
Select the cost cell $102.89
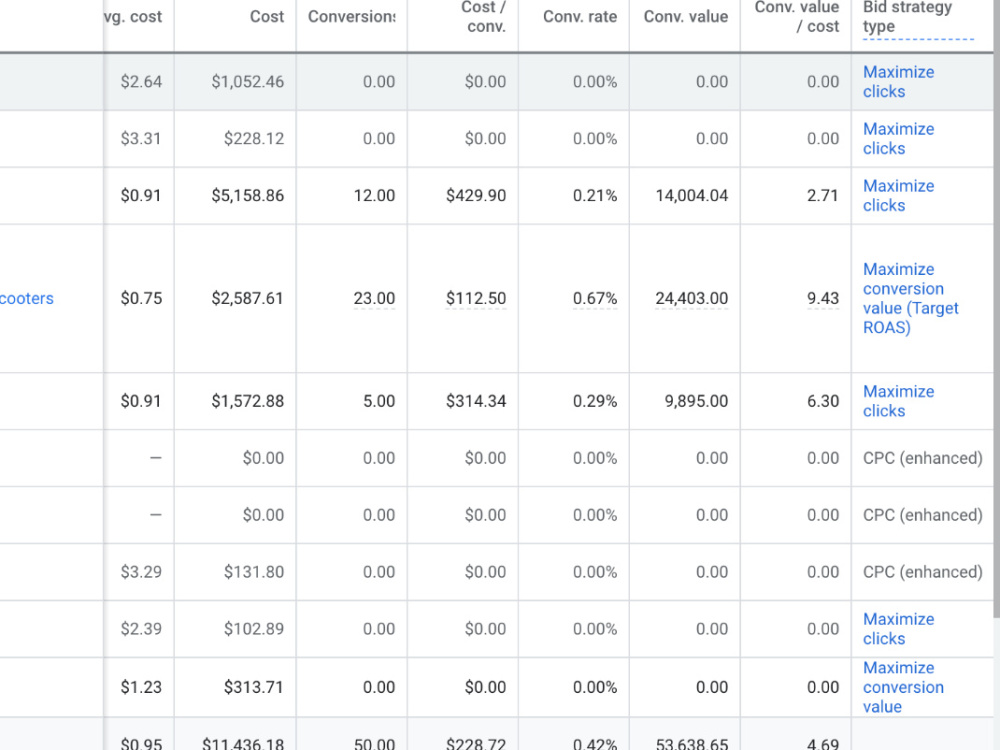click(254, 629)
